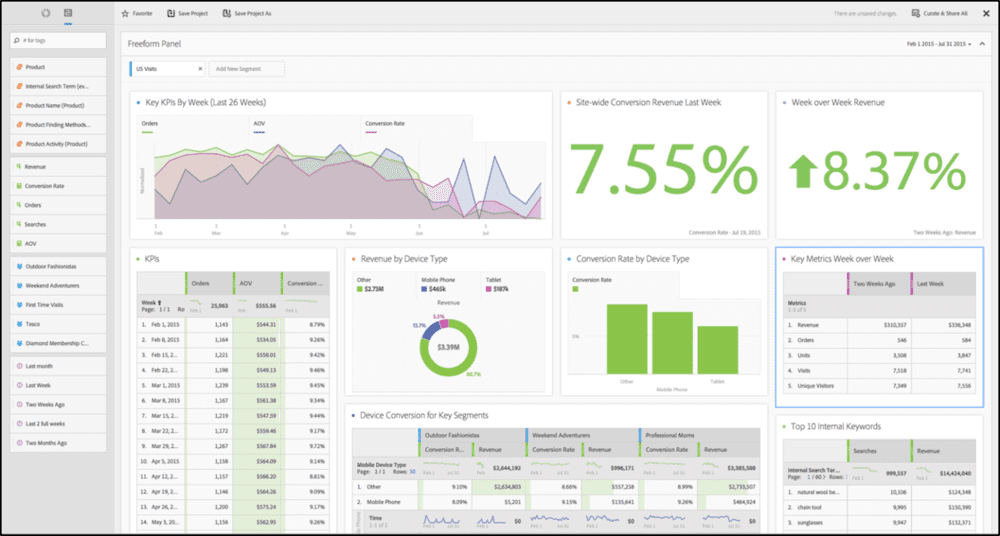The image size is (1000, 536).
Task: Click the Save Project icon
Action: click(170, 13)
